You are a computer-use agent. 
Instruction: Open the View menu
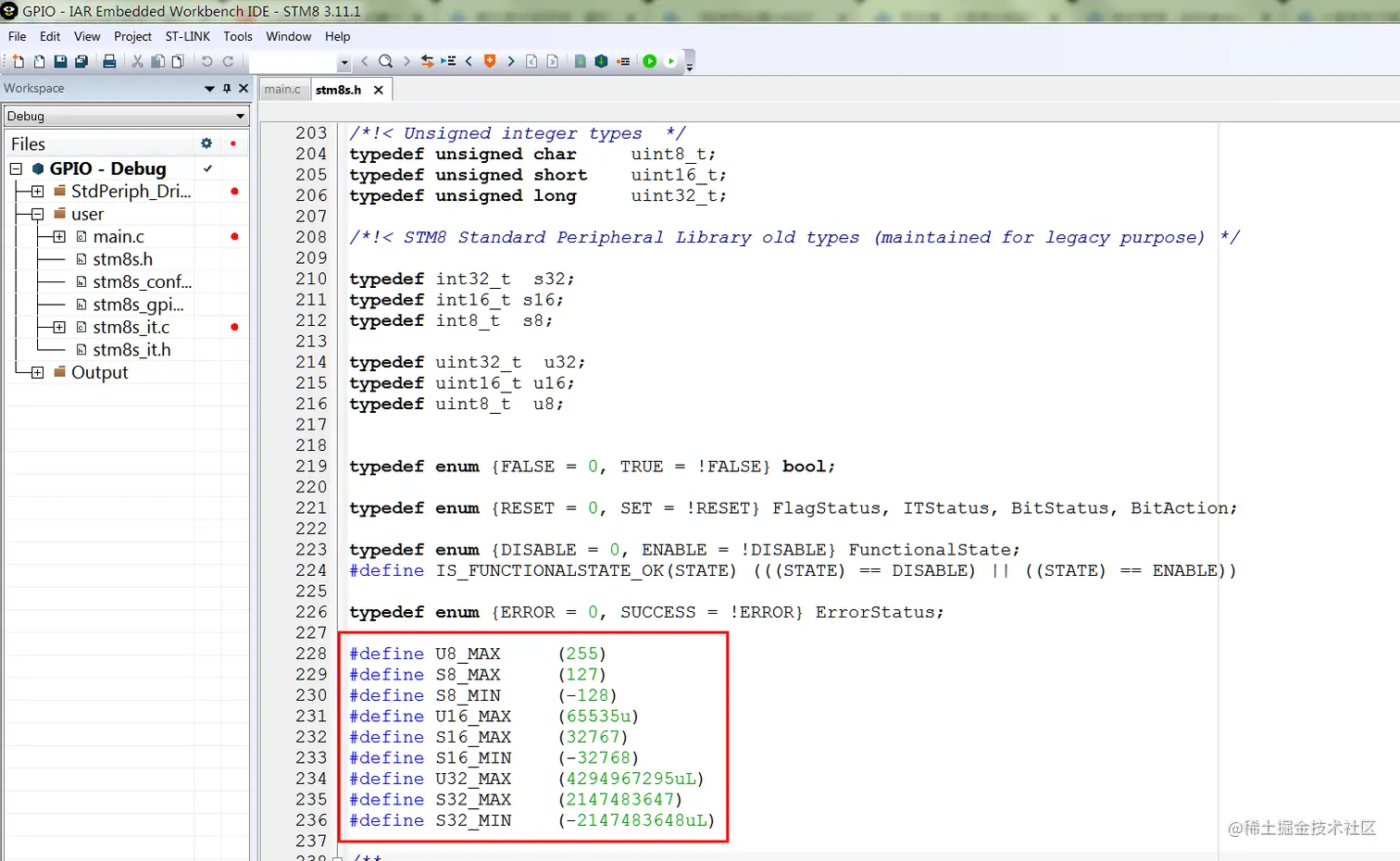[87, 36]
